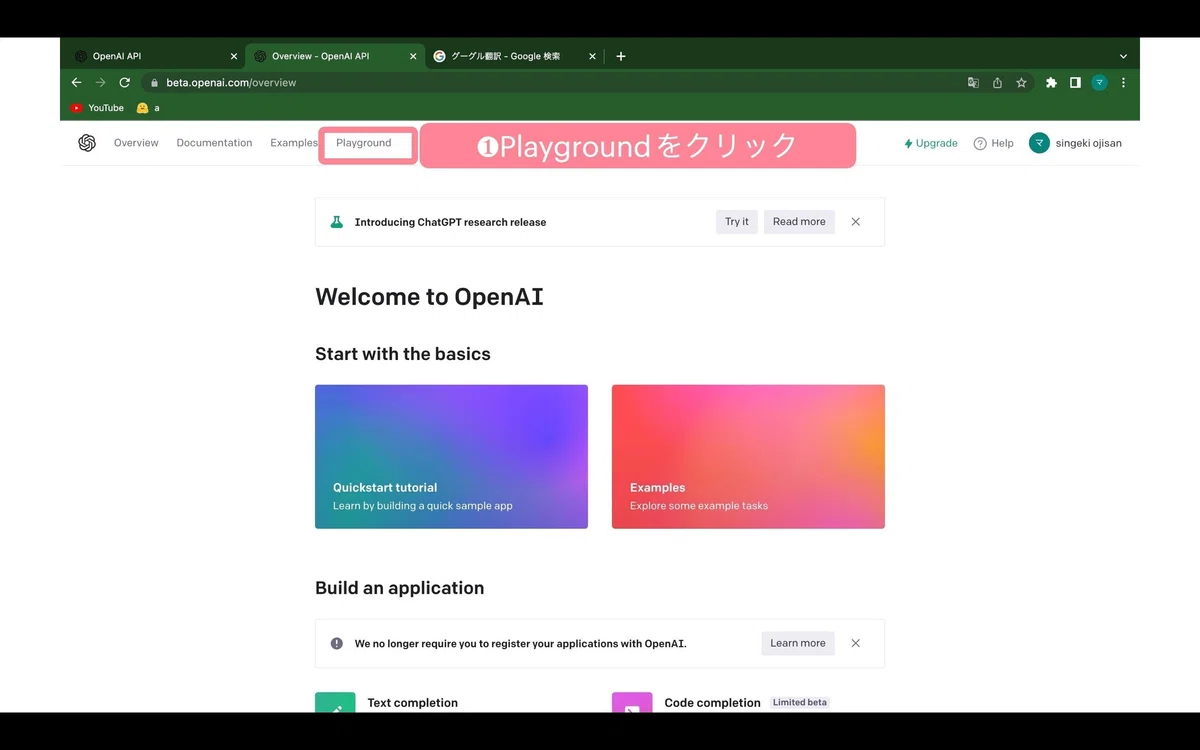Click the info icon in registration notice

(x=337, y=643)
